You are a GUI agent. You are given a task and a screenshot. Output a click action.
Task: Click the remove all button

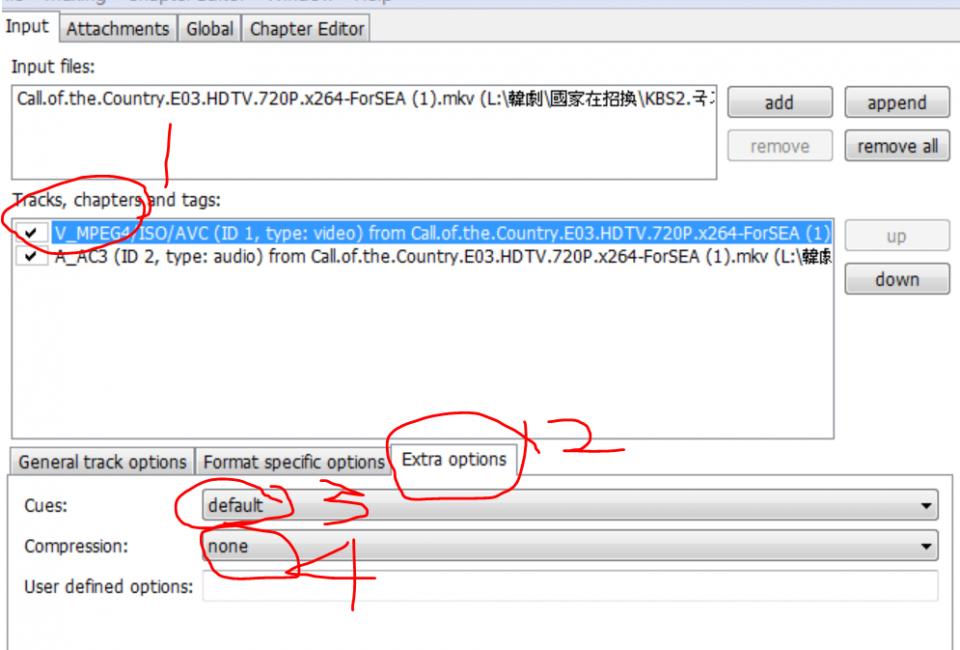897,146
